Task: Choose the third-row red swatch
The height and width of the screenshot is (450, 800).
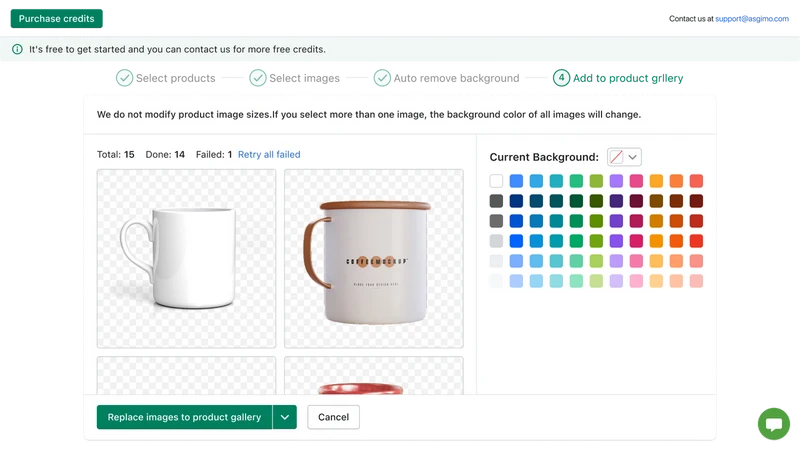Action: coord(696,221)
